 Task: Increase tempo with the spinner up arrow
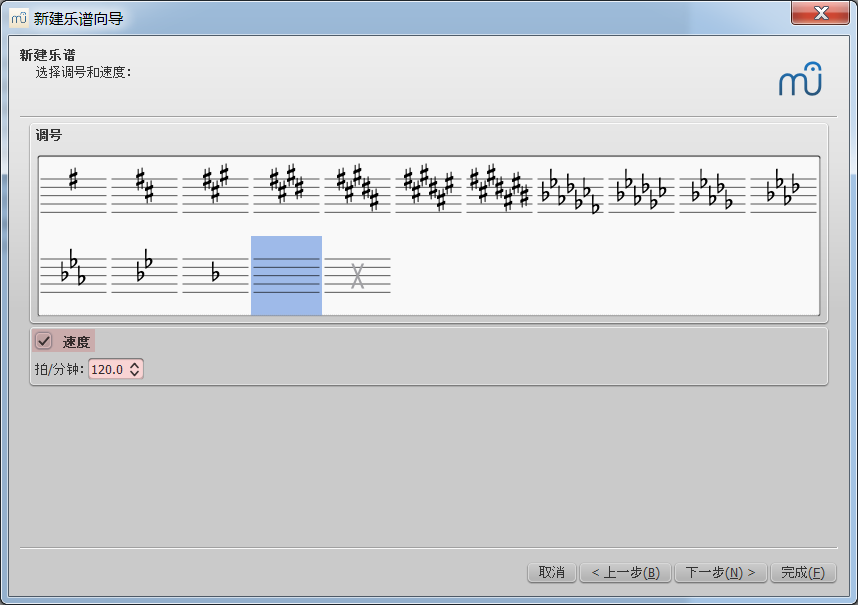point(135,365)
